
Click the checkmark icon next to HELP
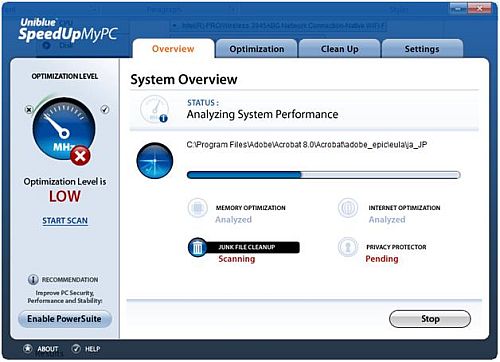76,349
